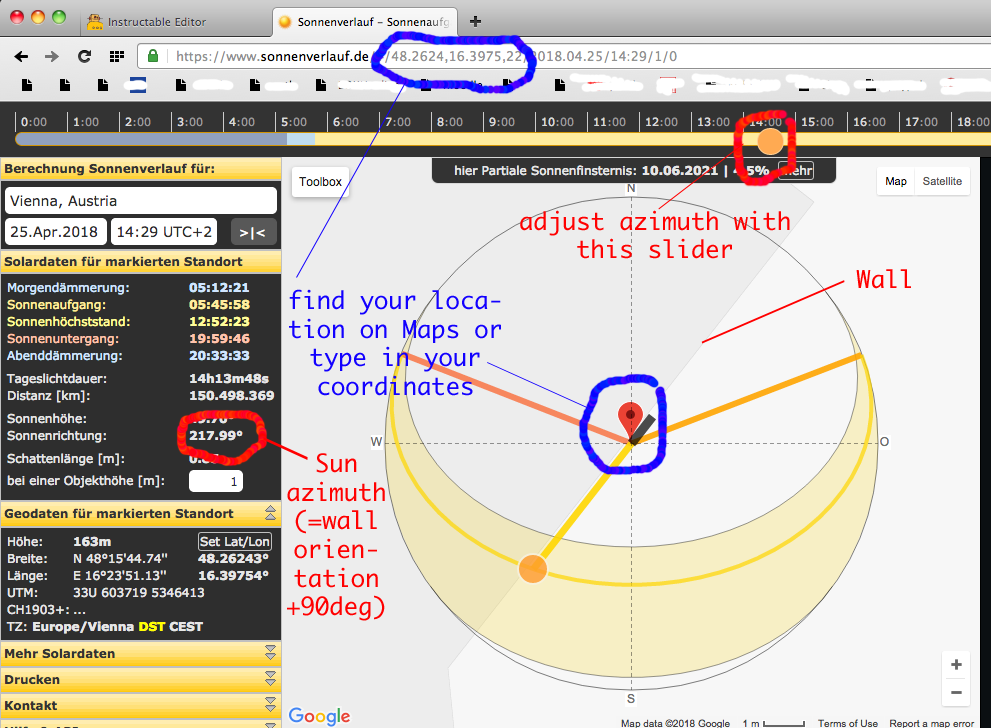The width and height of the screenshot is (991, 728).
Task: Select the Sonnenverlauf browser tab
Action: click(367, 22)
